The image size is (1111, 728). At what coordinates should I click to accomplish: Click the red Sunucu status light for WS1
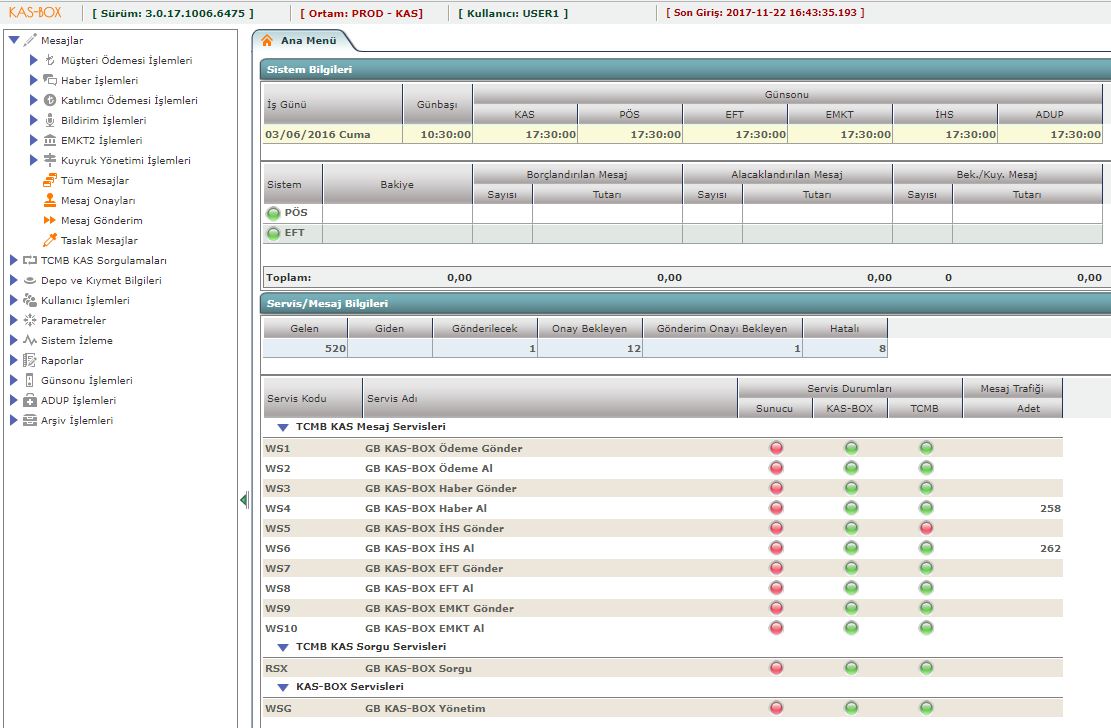(x=777, y=448)
